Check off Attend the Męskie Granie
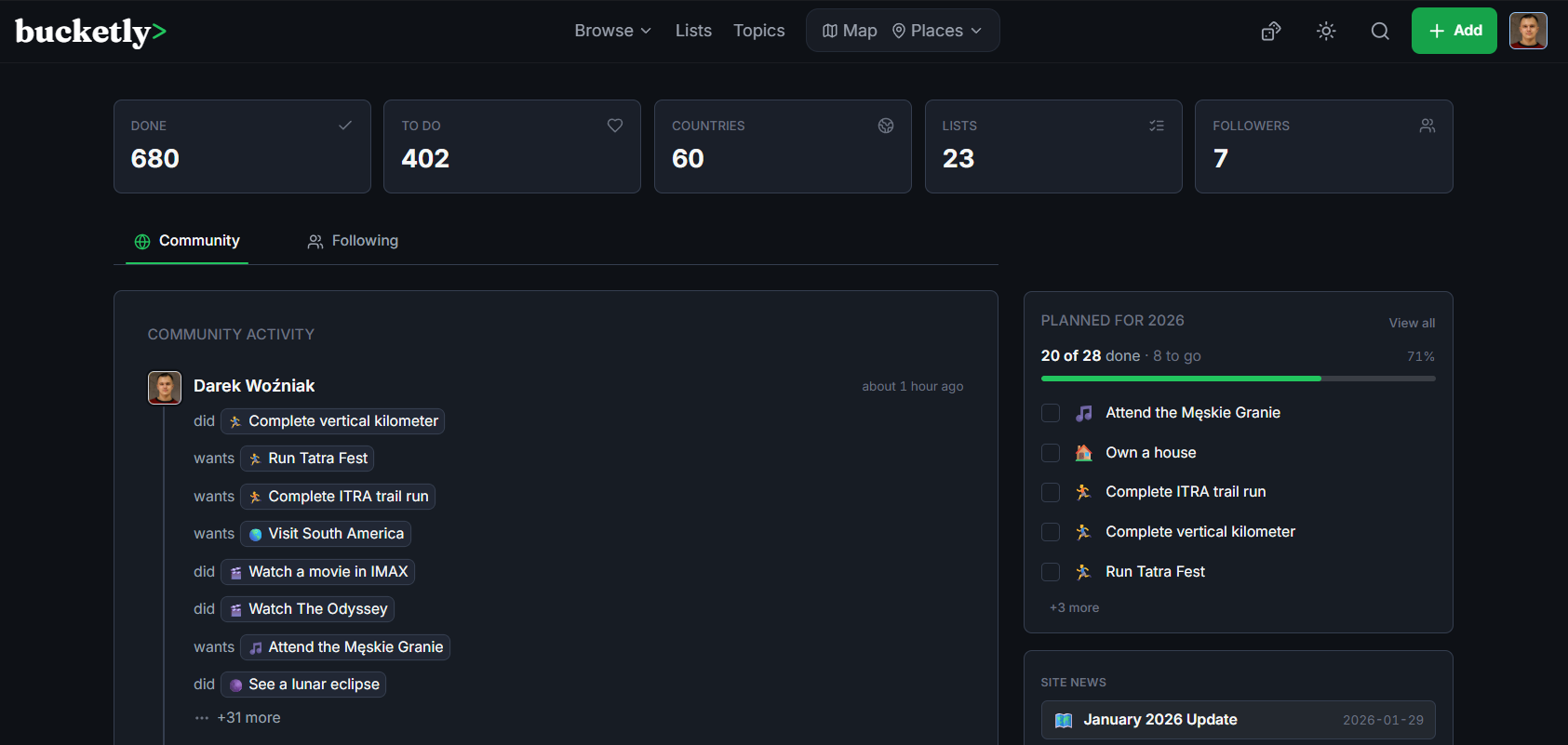This screenshot has width=1568, height=745. [1051, 413]
